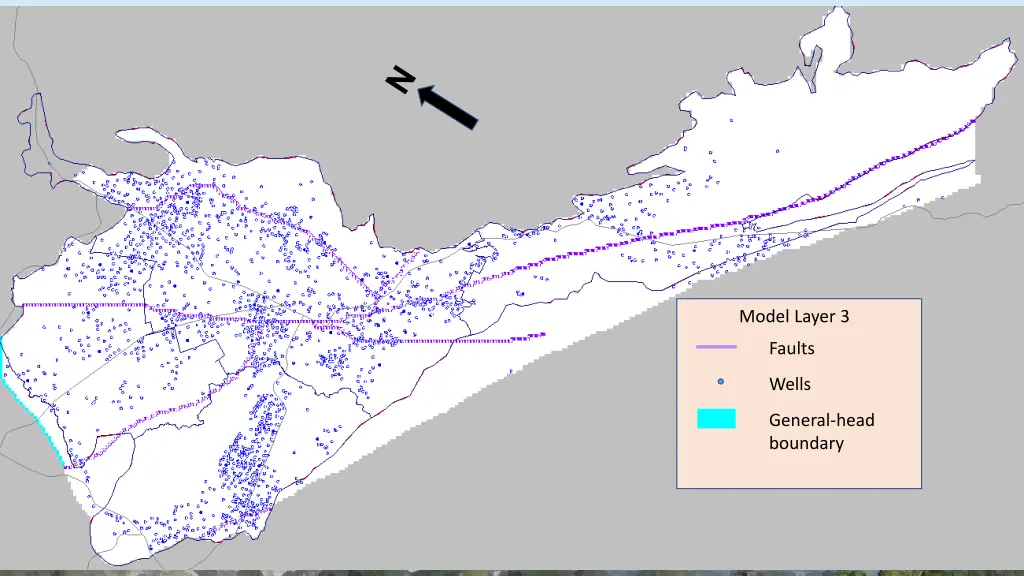Image resolution: width=1024 pixels, height=576 pixels.
Task: Click the "Wells" legend label
Action: pyautogui.click(x=789, y=384)
